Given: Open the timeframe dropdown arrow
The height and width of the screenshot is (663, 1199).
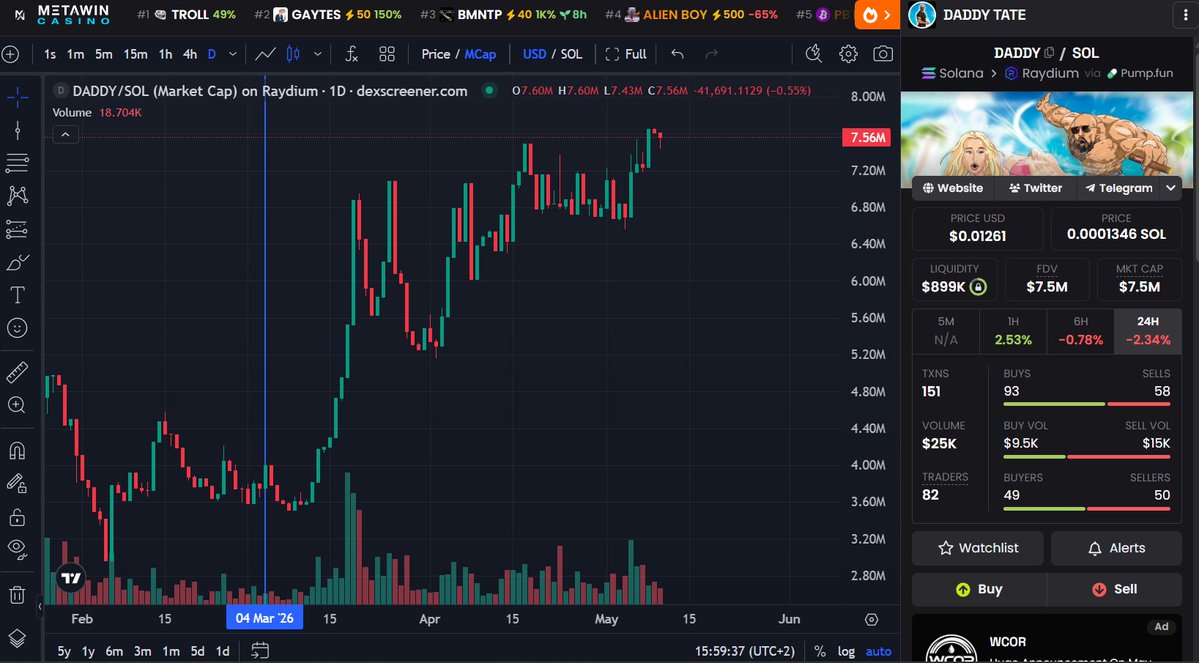Looking at the screenshot, I should 232,54.
